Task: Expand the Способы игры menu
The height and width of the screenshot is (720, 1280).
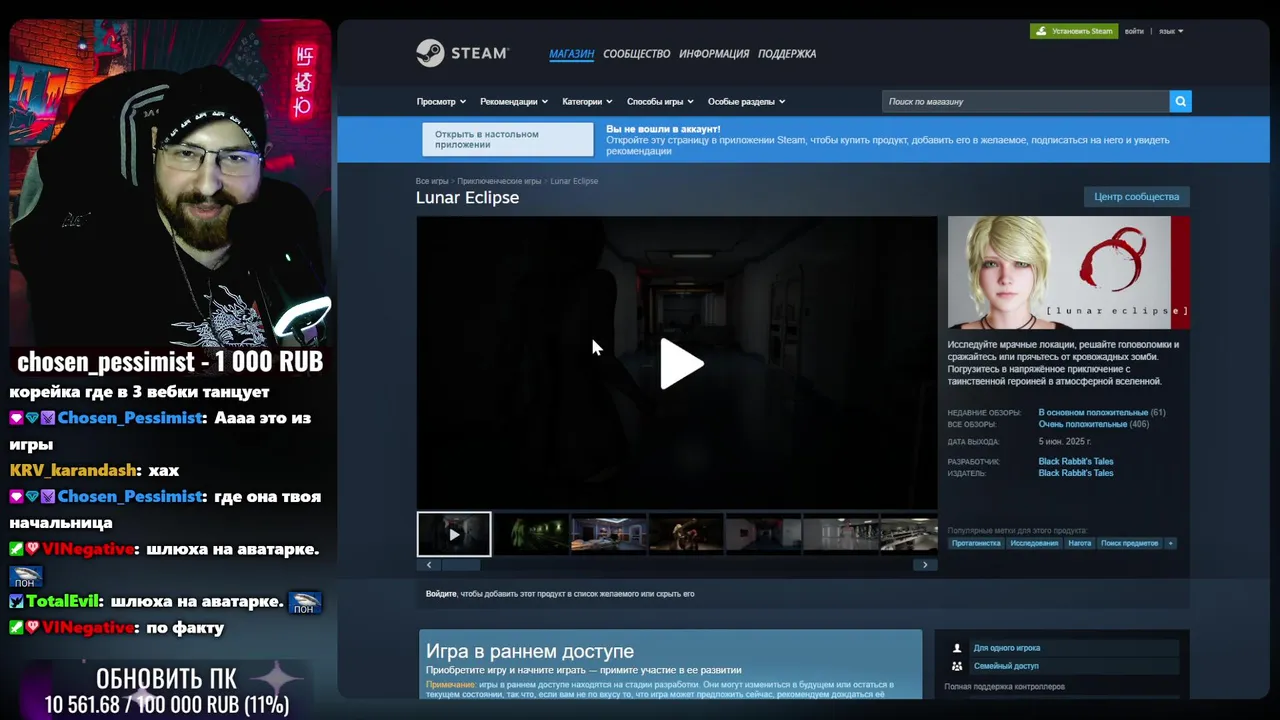Action: point(660,101)
